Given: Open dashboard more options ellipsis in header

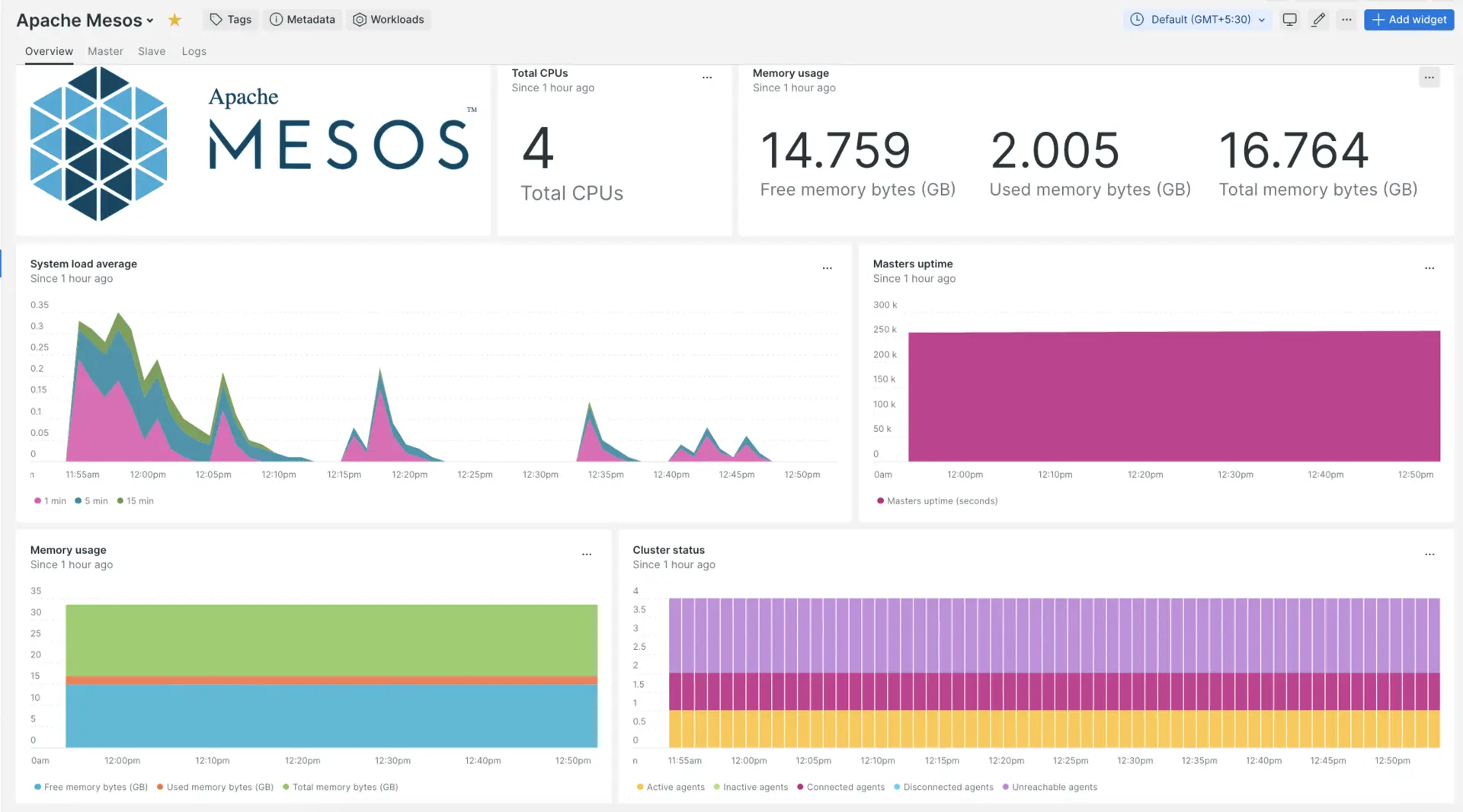Looking at the screenshot, I should click(1346, 20).
